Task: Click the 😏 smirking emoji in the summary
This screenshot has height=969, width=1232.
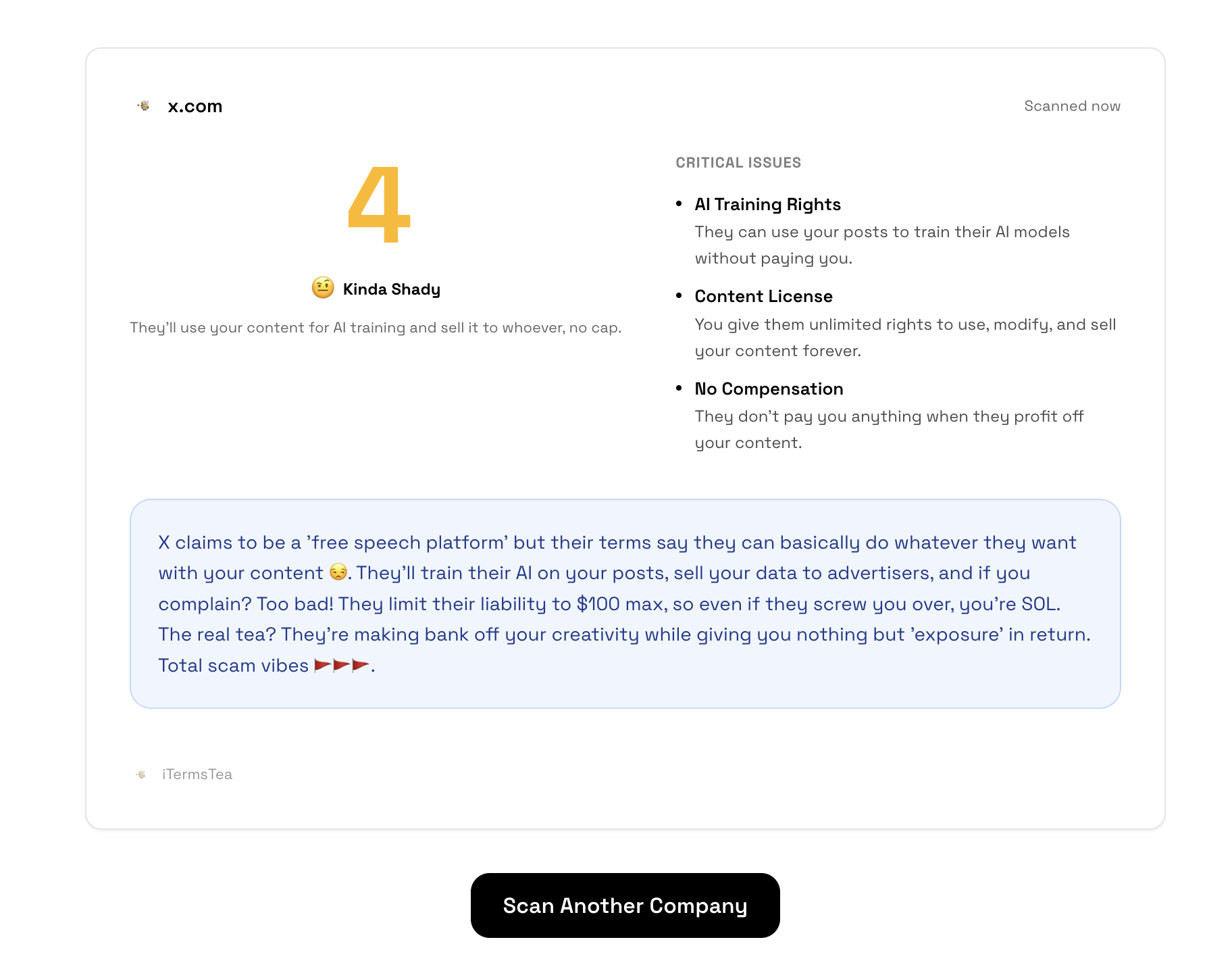Action: [338, 572]
